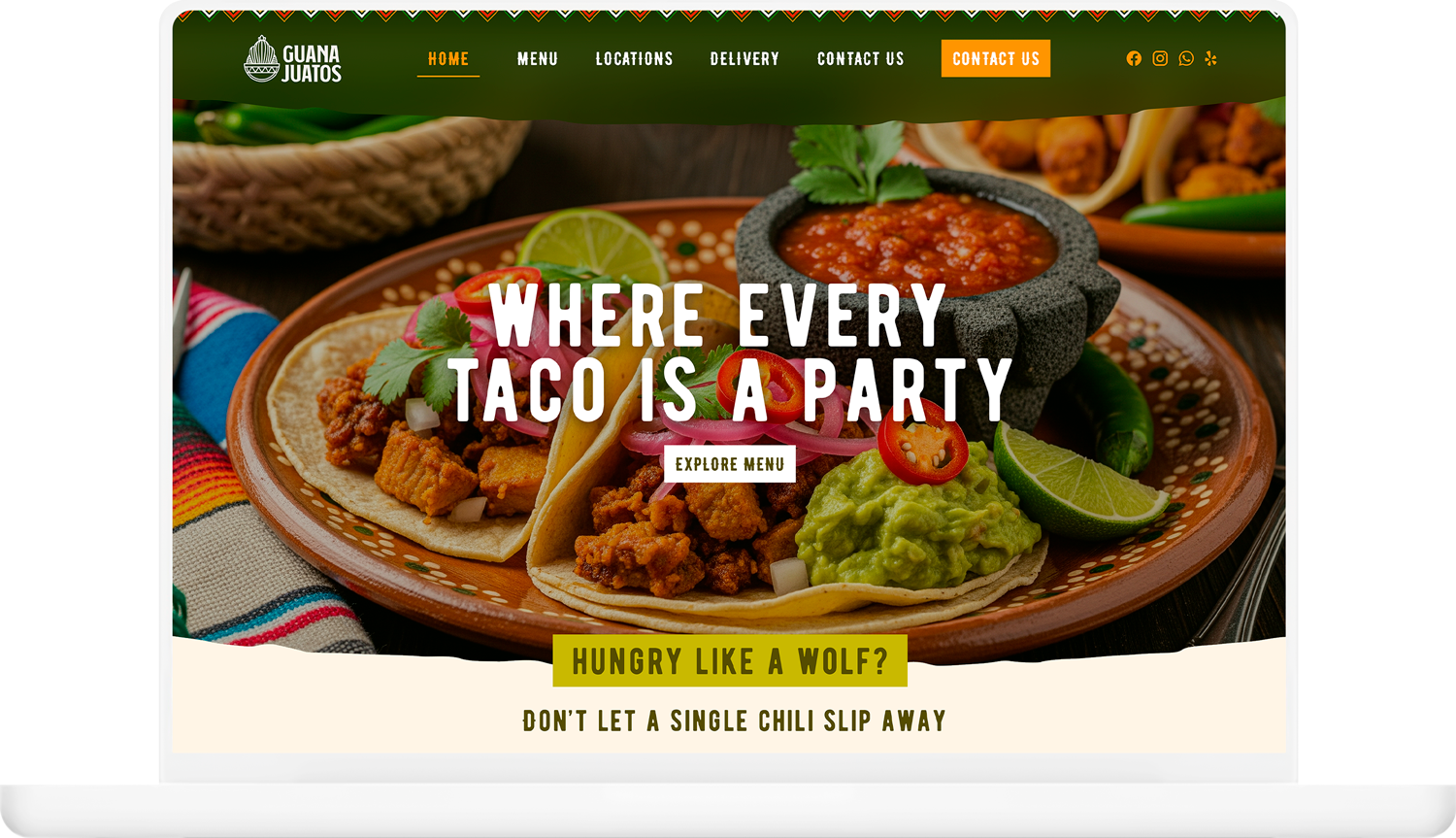Viewport: 1456px width, 838px height.
Task: Open the Facebook social icon
Action: 1134,58
